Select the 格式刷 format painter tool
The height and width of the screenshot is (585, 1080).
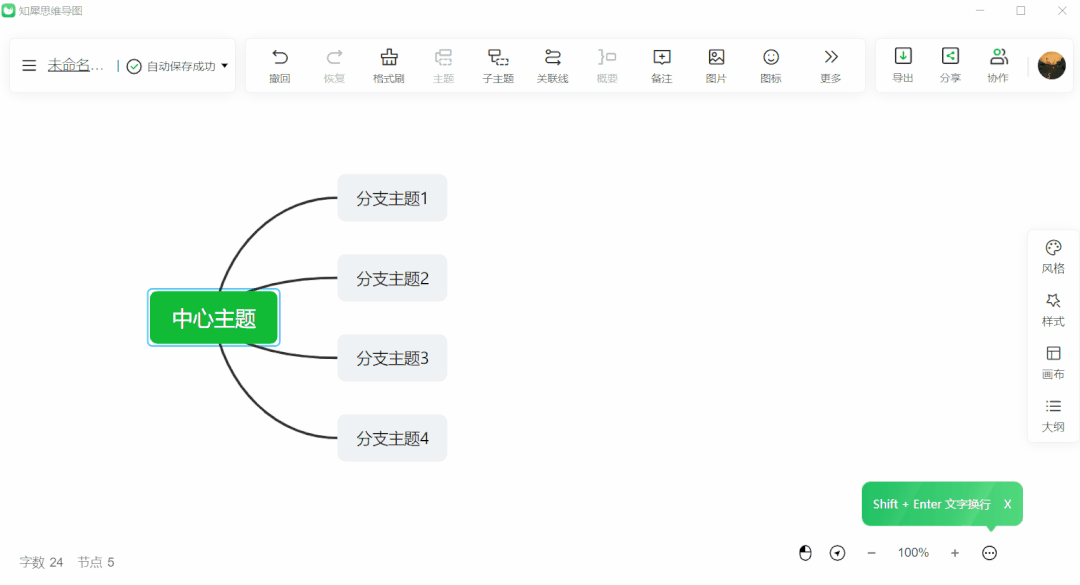[388, 65]
